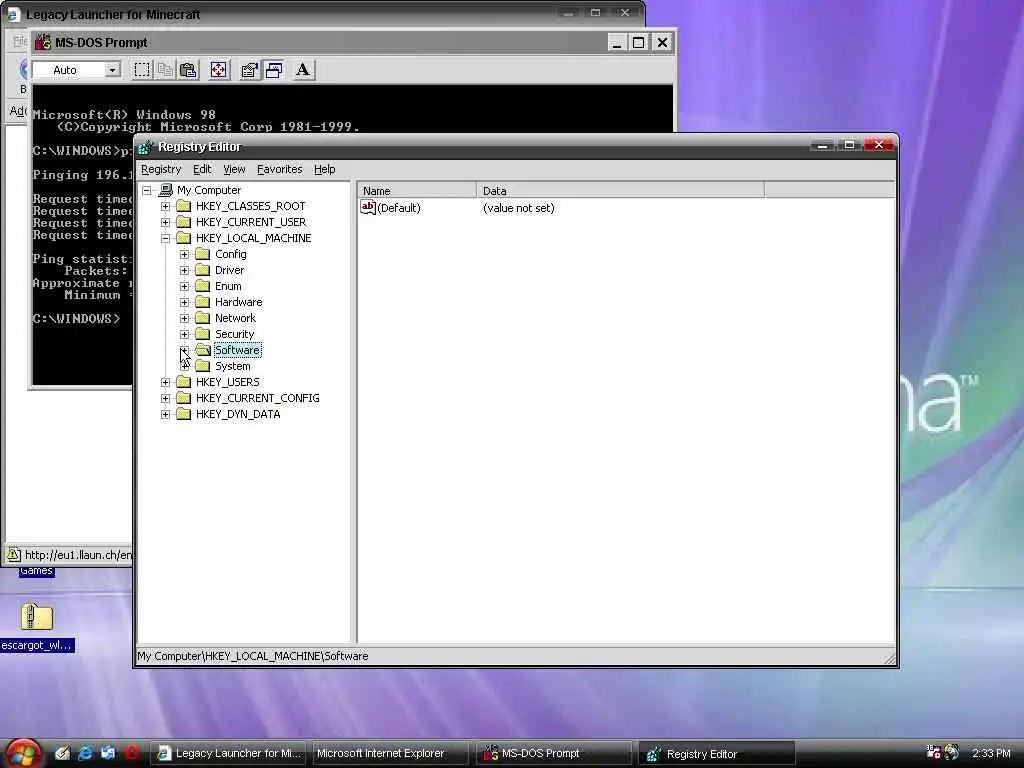Expand the HKEY_USERS key
Image resolution: width=1024 pixels, height=768 pixels.
pos(165,382)
